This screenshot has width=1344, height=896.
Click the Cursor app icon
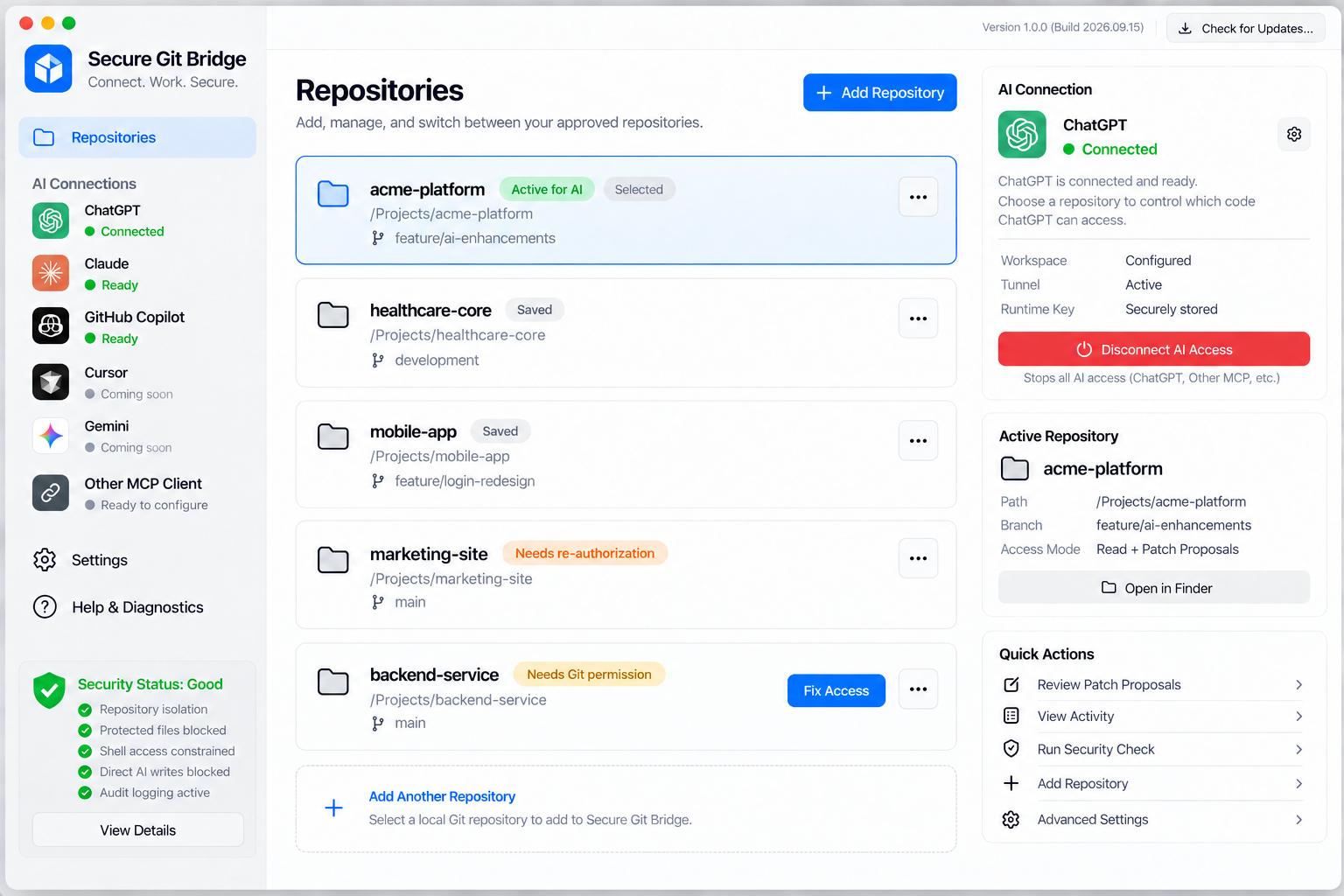[x=51, y=382]
